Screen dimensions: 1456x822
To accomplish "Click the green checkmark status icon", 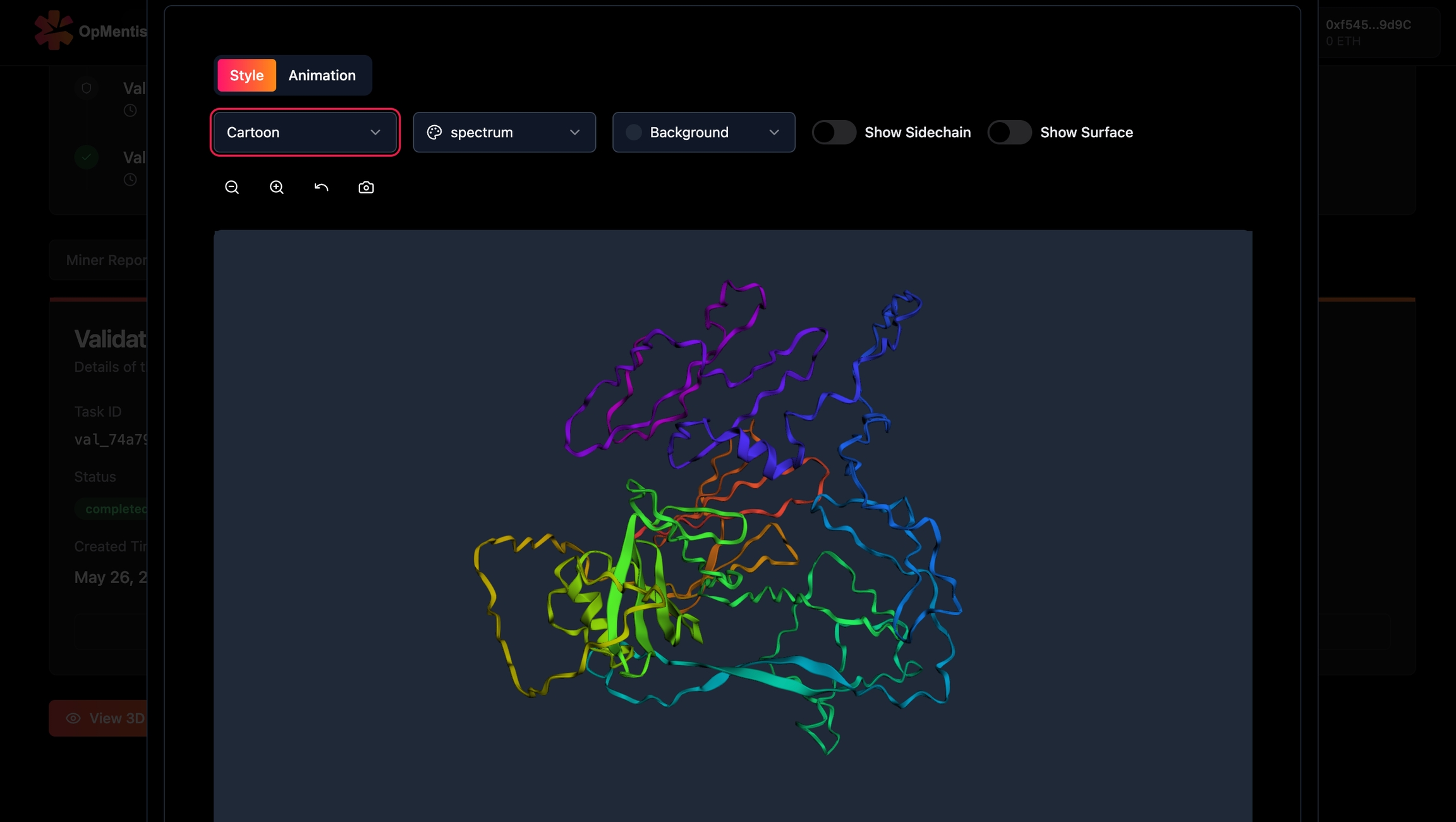I will point(87,157).
